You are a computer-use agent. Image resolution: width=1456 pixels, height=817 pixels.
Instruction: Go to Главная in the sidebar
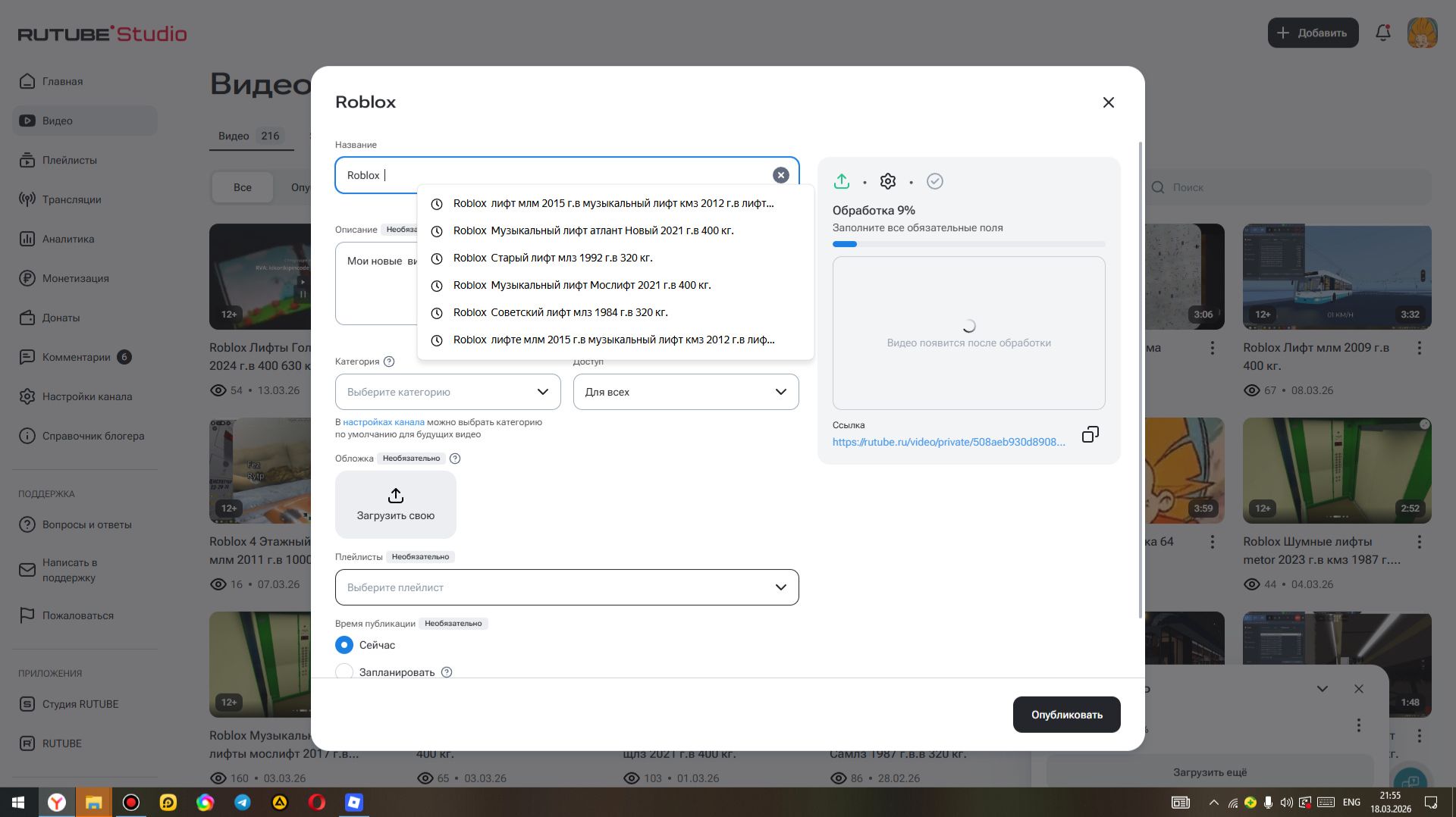point(85,81)
